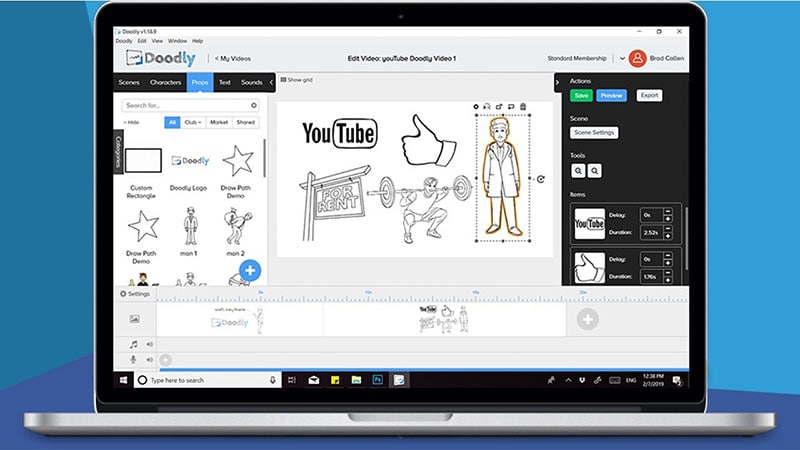800x450 pixels.
Task: Click the props list scrollbar
Action: (264, 158)
